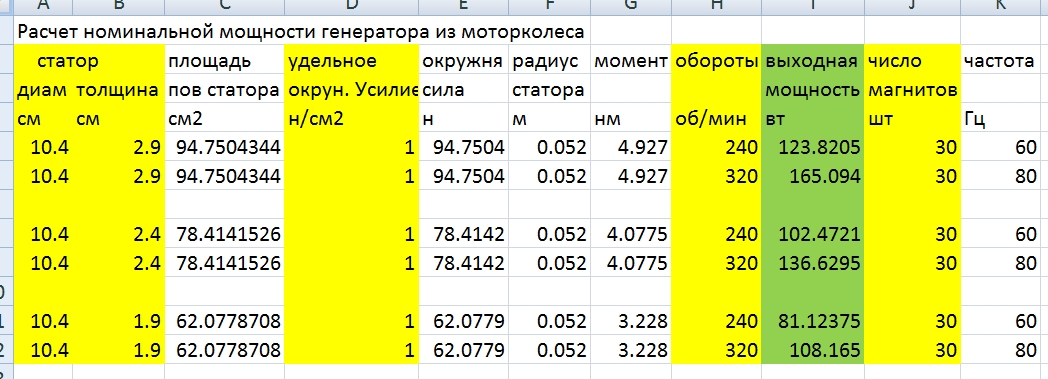Select output power cell 108.165

(811, 350)
